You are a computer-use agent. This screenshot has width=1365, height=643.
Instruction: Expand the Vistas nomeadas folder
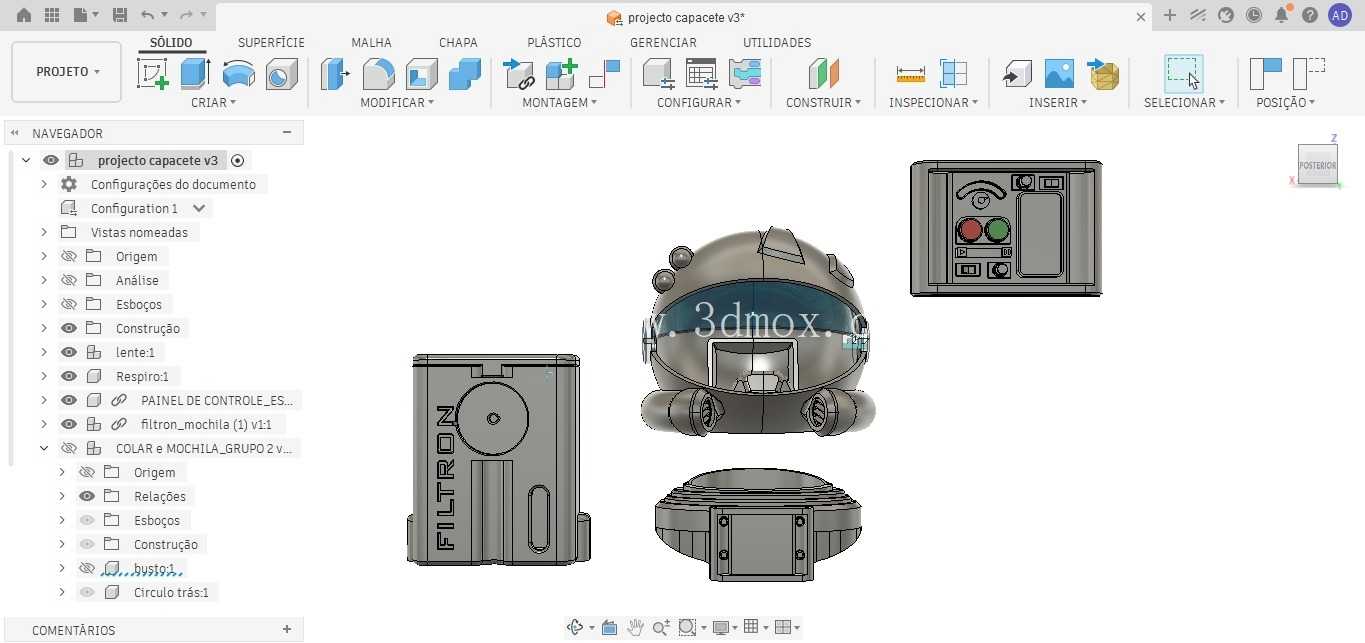(44, 232)
